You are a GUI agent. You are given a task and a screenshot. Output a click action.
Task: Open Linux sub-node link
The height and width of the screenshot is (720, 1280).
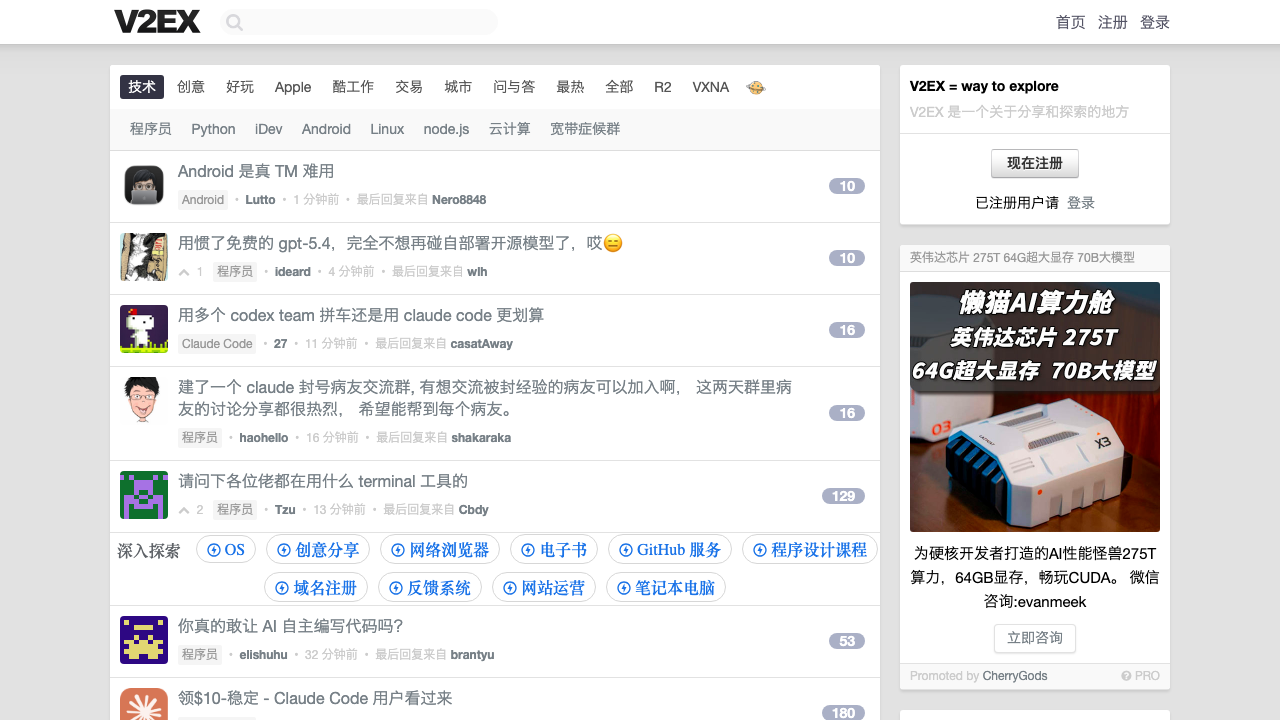coord(387,129)
